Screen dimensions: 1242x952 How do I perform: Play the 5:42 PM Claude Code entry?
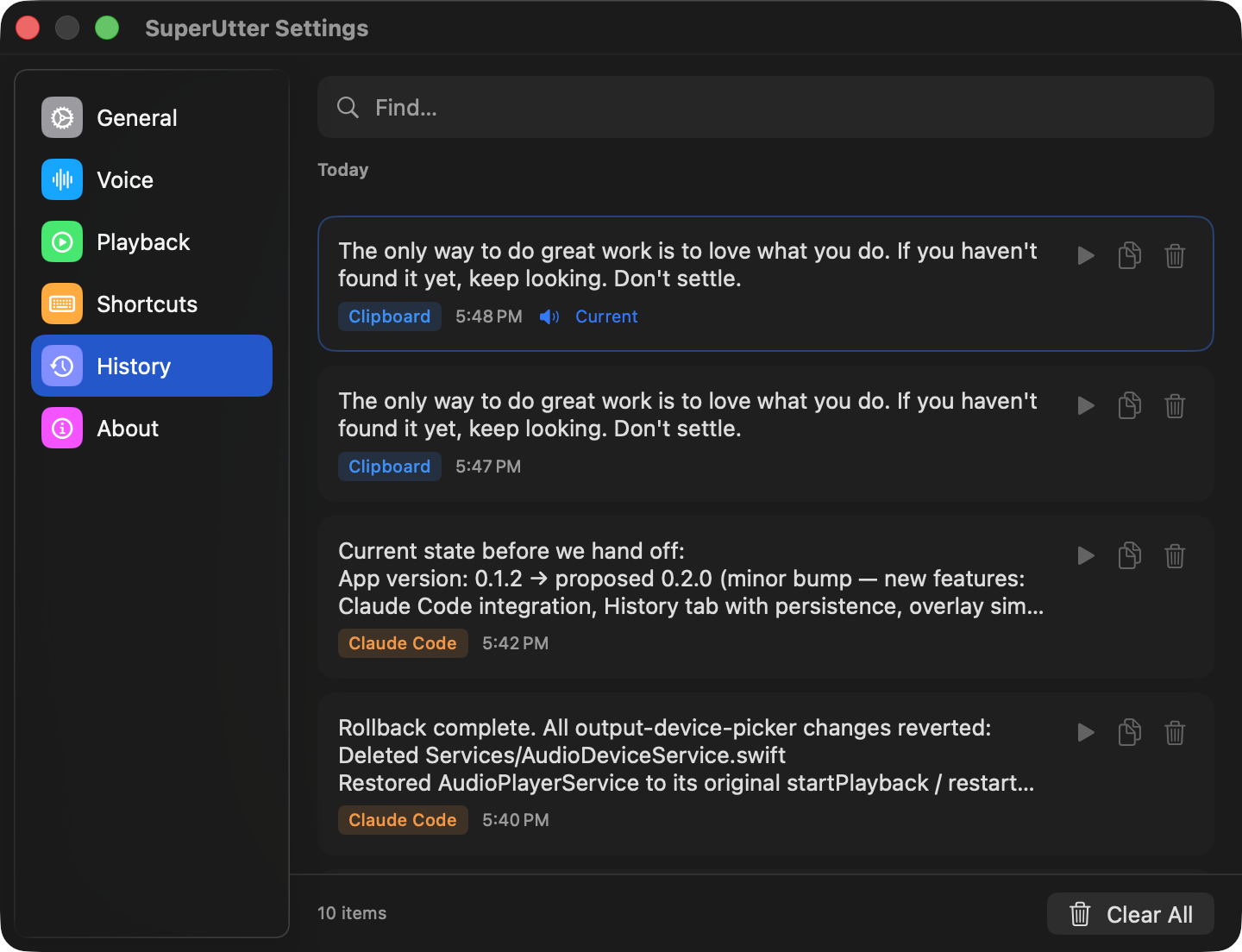click(1086, 556)
